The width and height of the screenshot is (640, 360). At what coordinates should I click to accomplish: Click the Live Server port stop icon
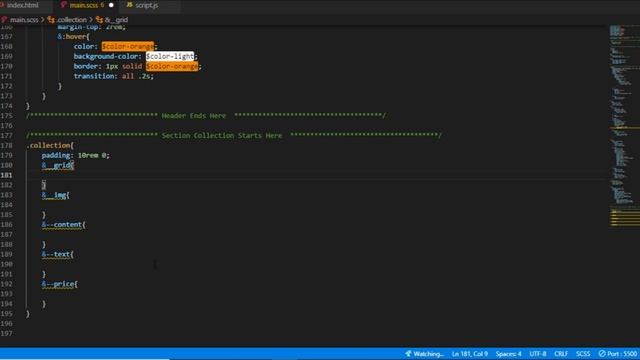pyautogui.click(x=602, y=354)
